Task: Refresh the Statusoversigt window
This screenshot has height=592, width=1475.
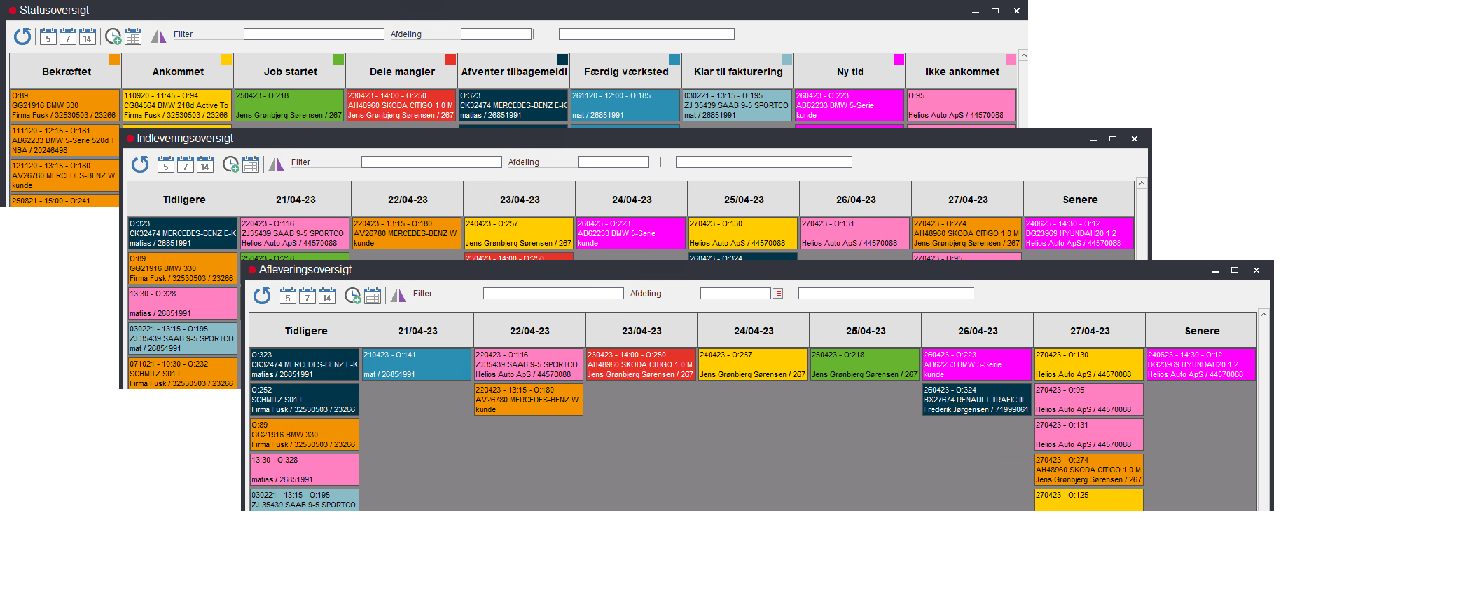Action: point(22,37)
